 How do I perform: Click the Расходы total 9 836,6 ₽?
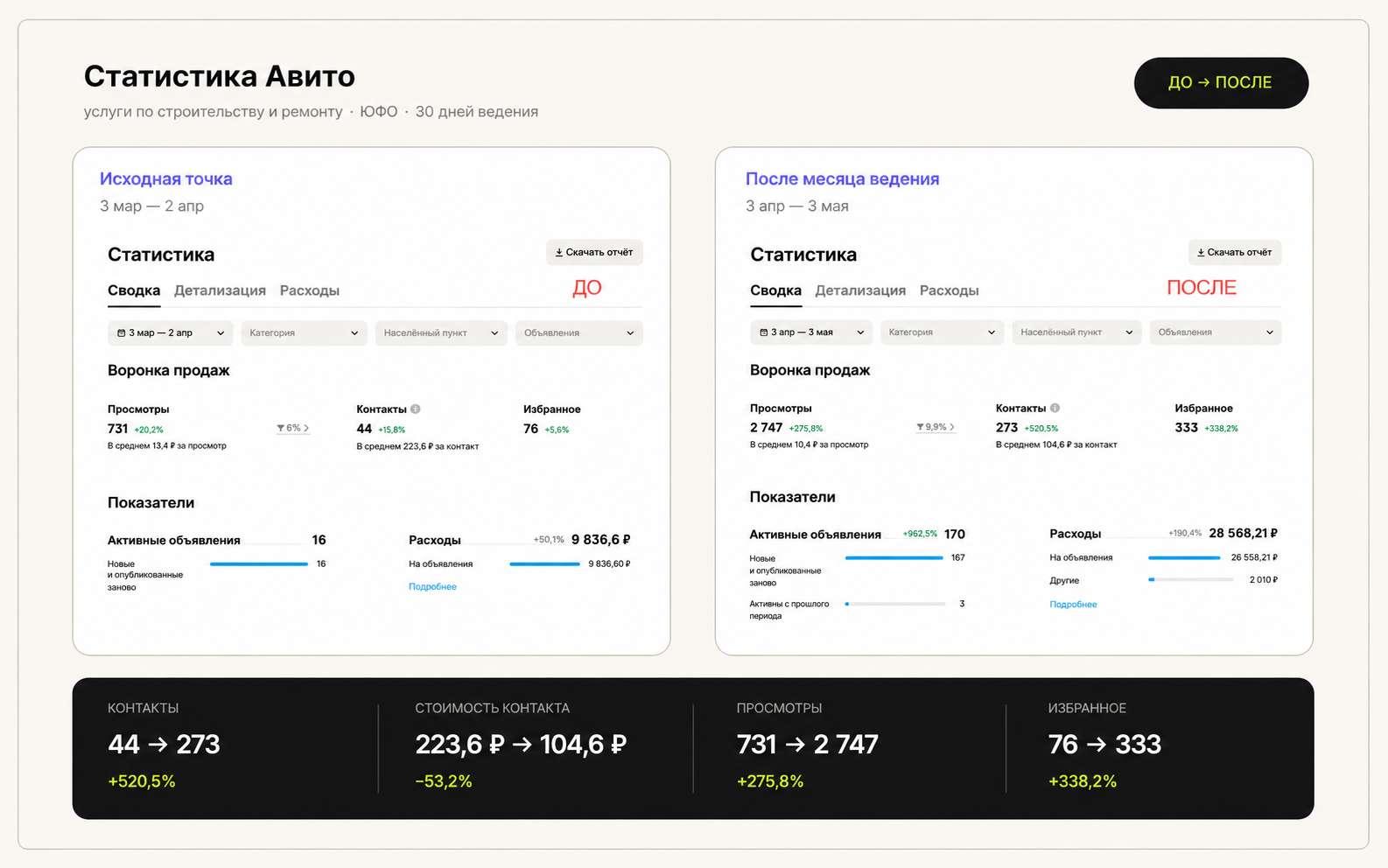[x=600, y=539]
